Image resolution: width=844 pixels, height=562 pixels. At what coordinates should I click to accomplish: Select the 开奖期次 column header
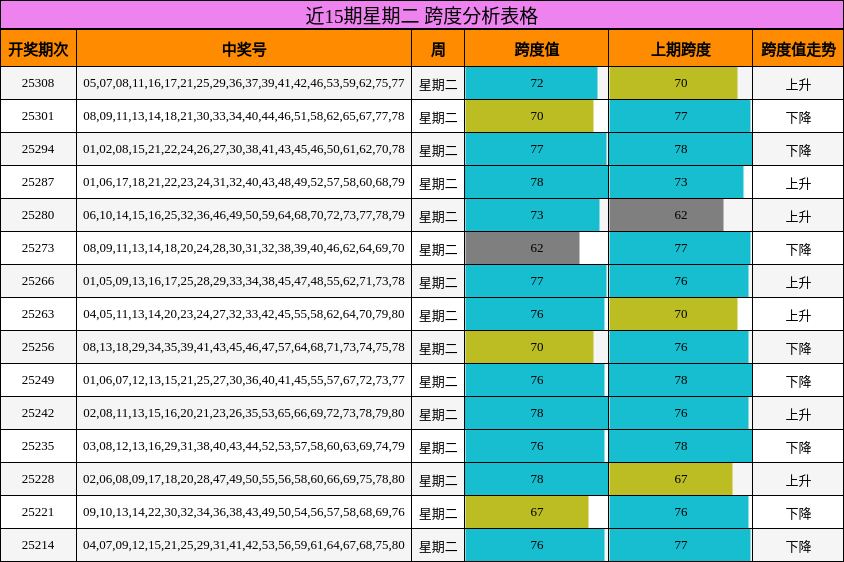(38, 49)
